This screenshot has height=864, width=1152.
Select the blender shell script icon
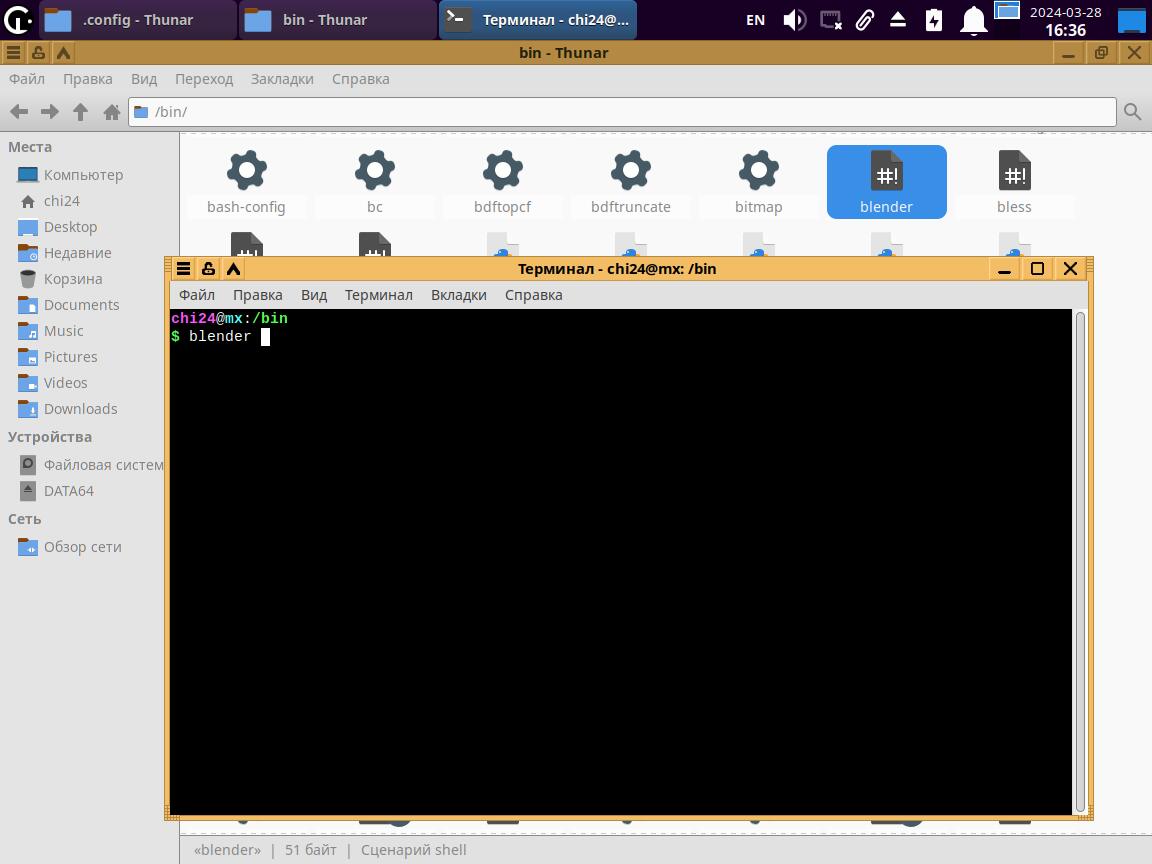pyautogui.click(x=886, y=170)
